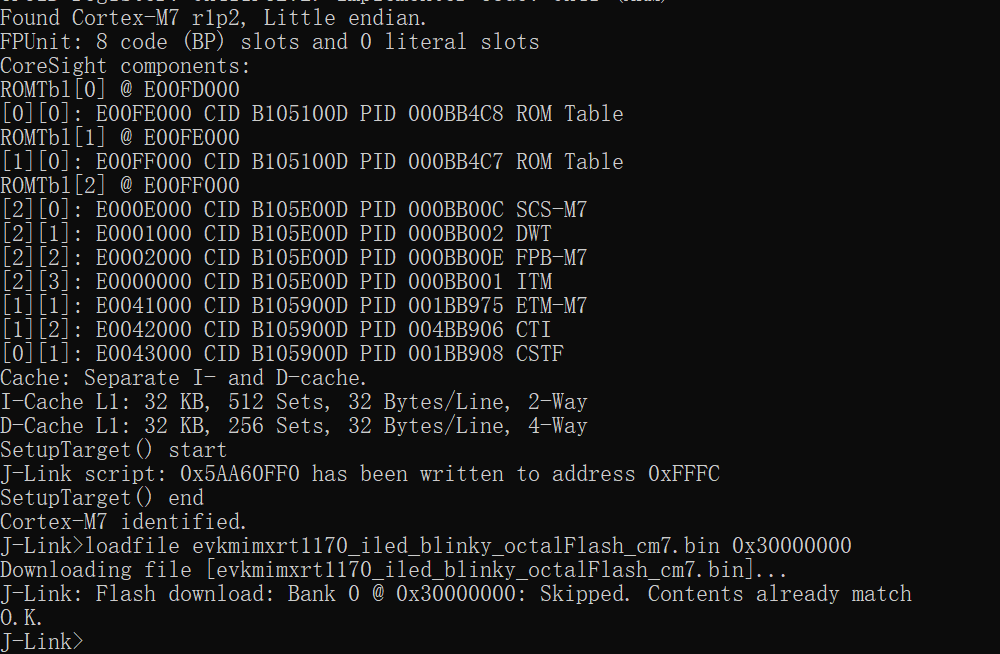Click the 'SetupTarget() end' line
Image resolution: width=1000 pixels, height=654 pixels.
tap(101, 498)
